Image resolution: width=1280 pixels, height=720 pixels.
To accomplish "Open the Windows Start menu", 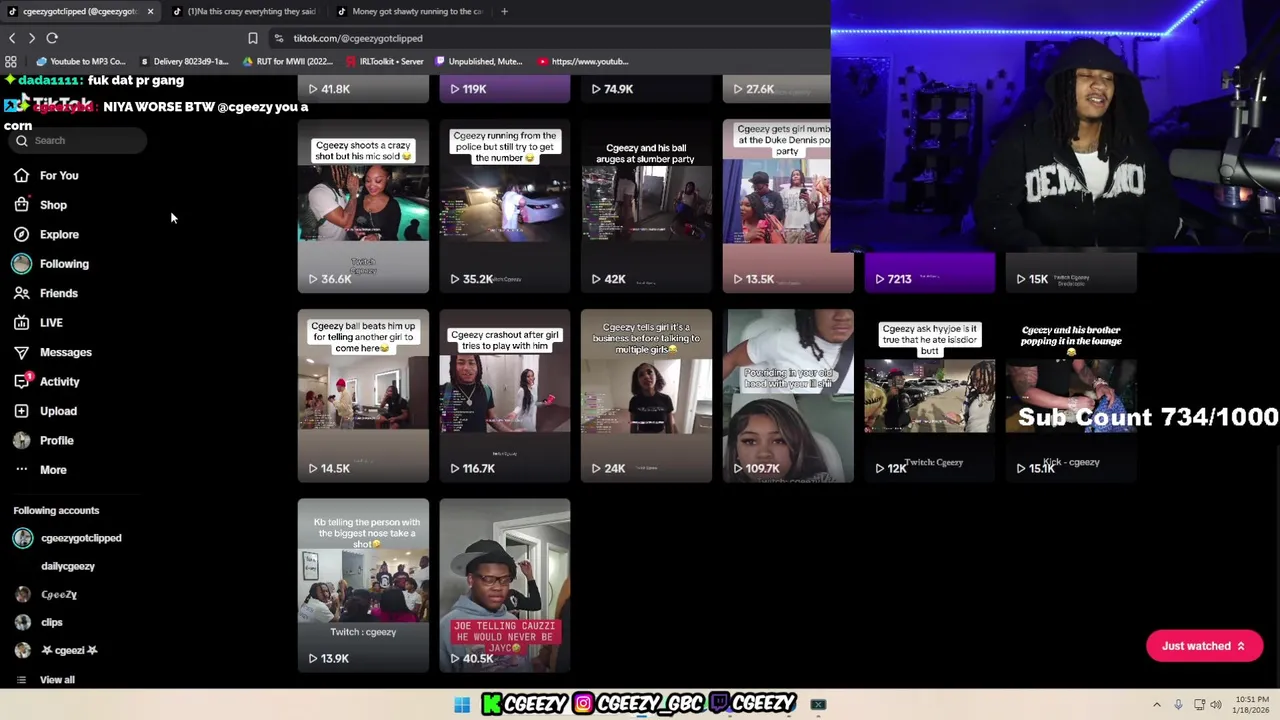I will pyautogui.click(x=462, y=704).
